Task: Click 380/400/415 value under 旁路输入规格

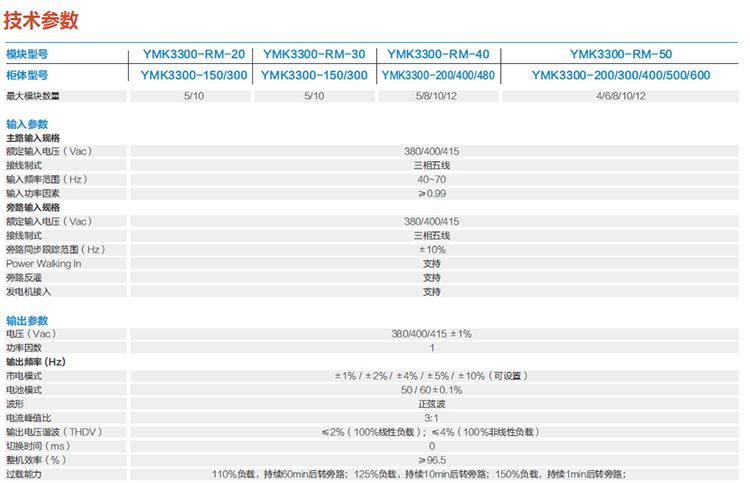Action: [431, 221]
